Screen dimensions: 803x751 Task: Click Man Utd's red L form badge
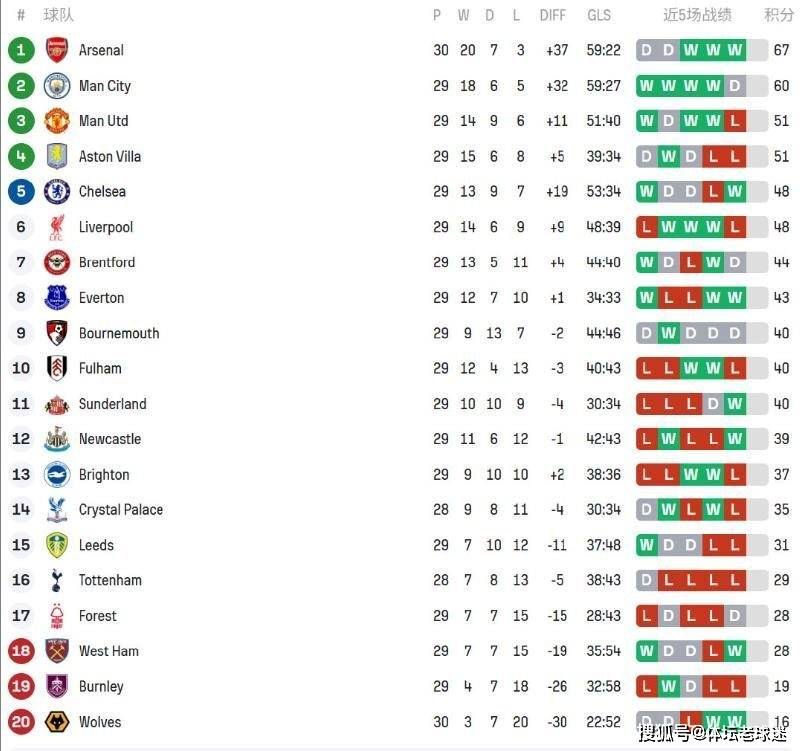click(735, 121)
